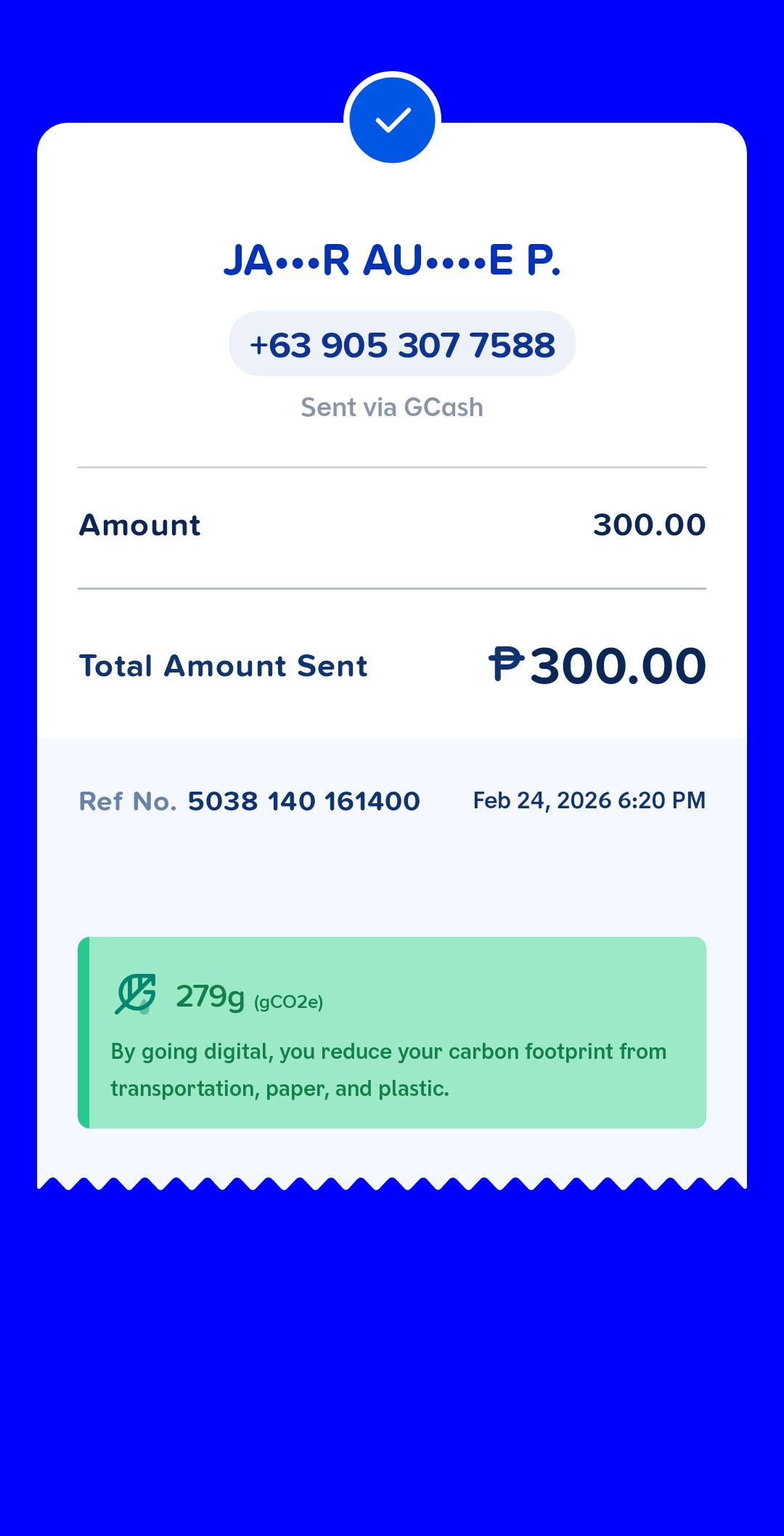Image resolution: width=784 pixels, height=1536 pixels.
Task: Click the 279g carbon savings value
Action: (210, 996)
